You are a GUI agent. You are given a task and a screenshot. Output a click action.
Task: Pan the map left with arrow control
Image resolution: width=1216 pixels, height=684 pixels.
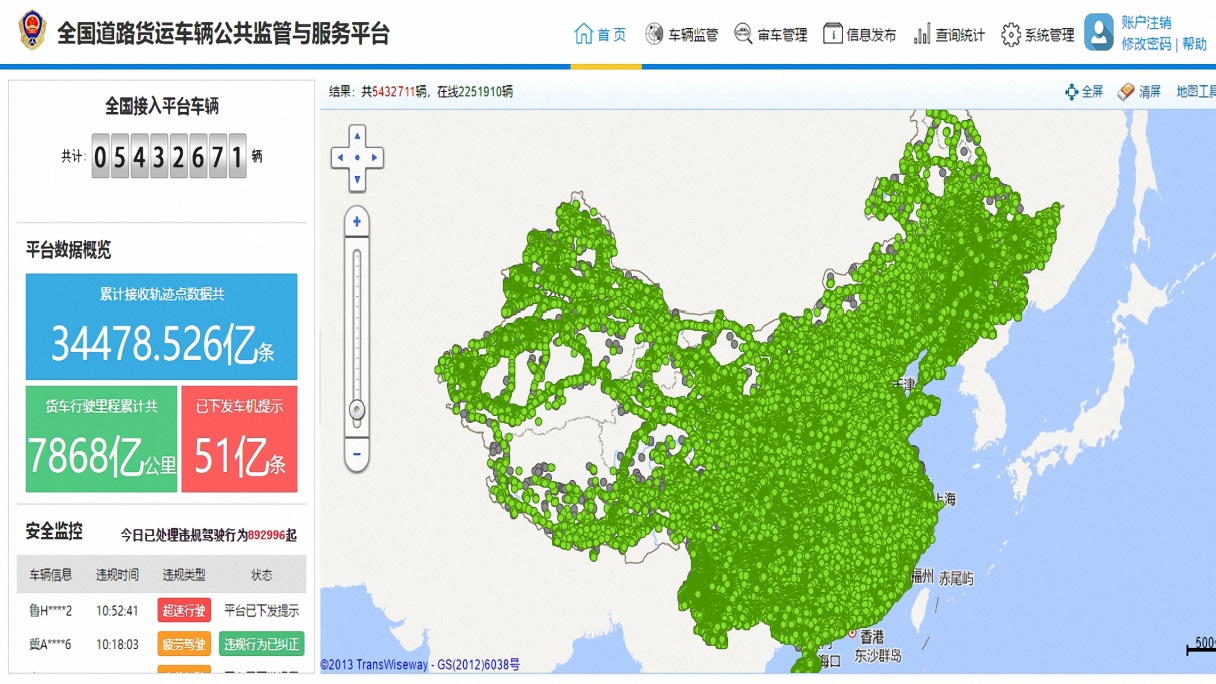pos(340,158)
